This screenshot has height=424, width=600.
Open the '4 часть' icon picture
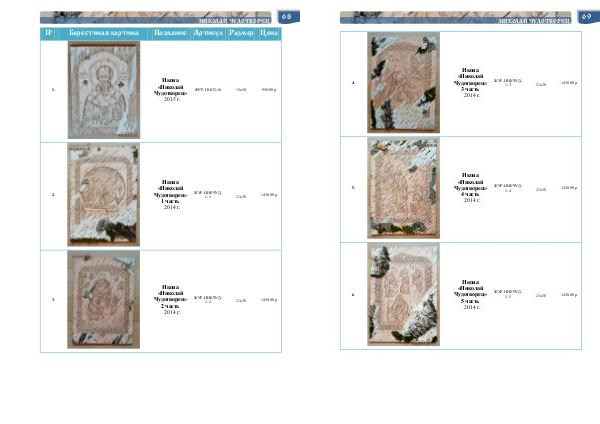402,187
